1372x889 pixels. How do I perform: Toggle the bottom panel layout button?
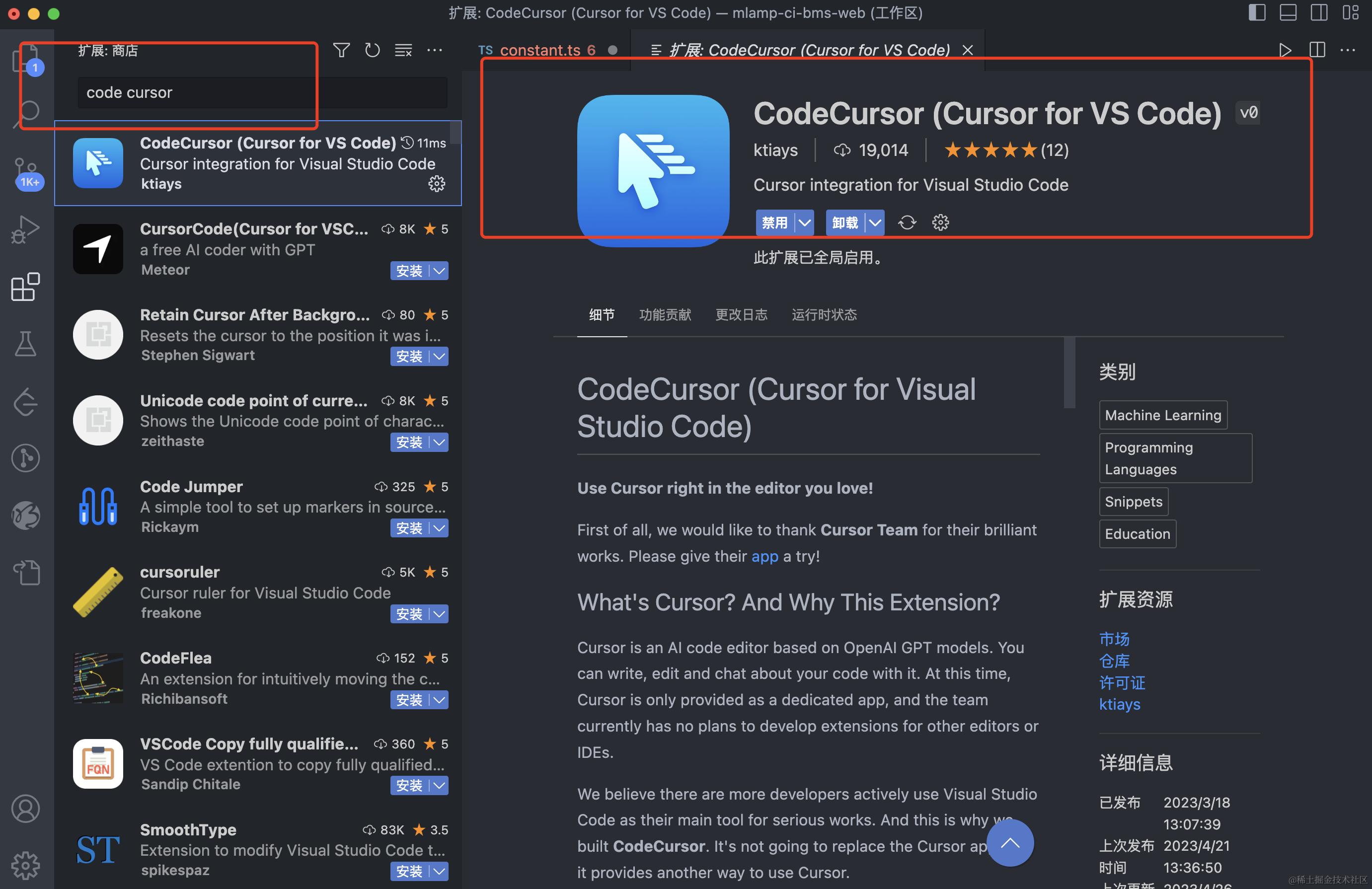click(x=1288, y=13)
